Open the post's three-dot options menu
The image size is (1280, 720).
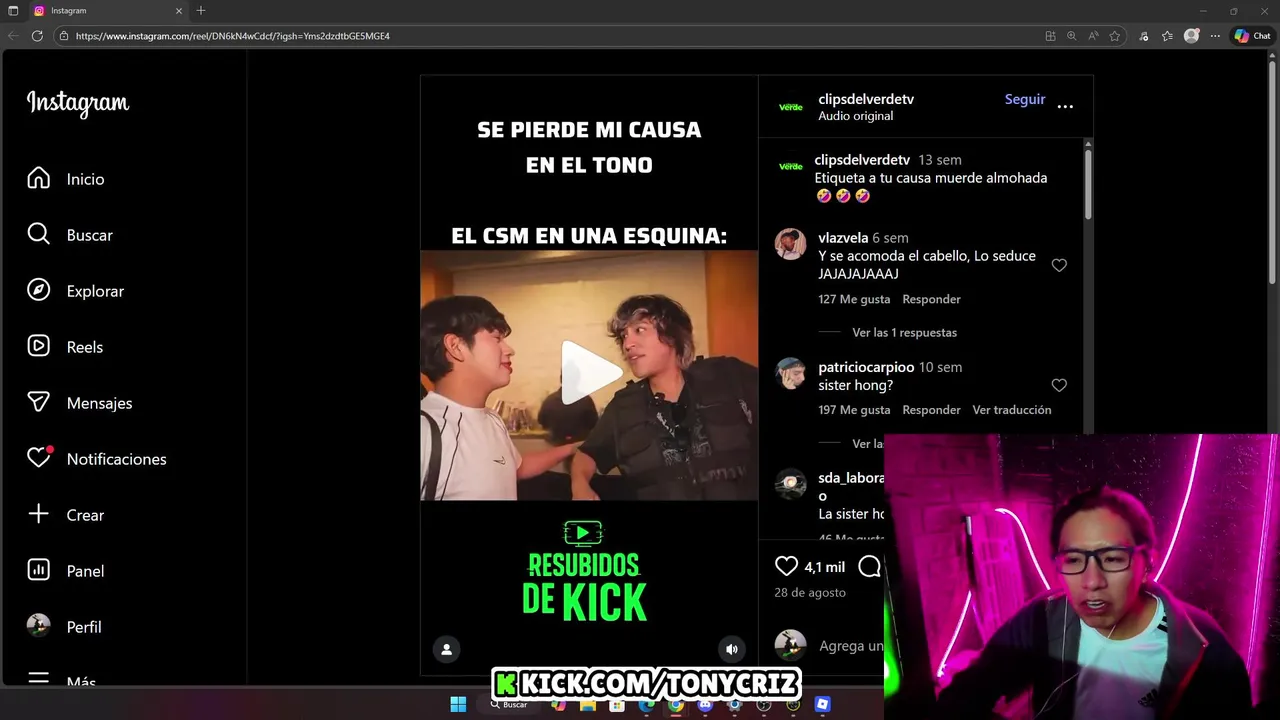[1065, 106]
